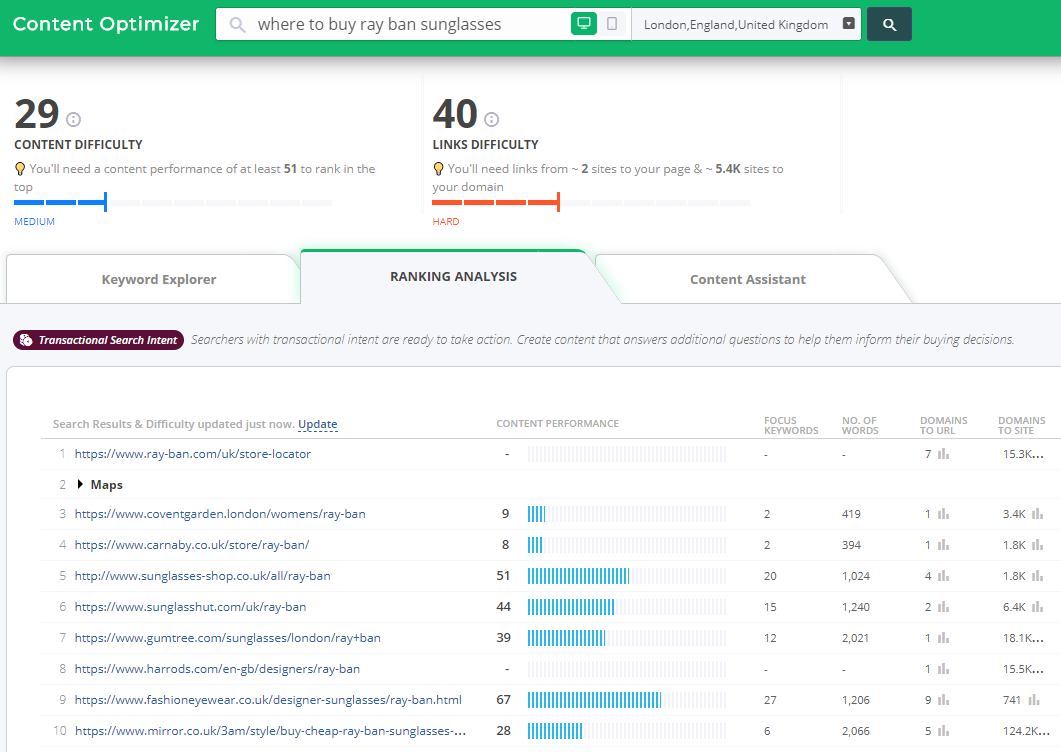Click the Transactional Search Intent badge
This screenshot has height=752, width=1061.
[x=98, y=340]
